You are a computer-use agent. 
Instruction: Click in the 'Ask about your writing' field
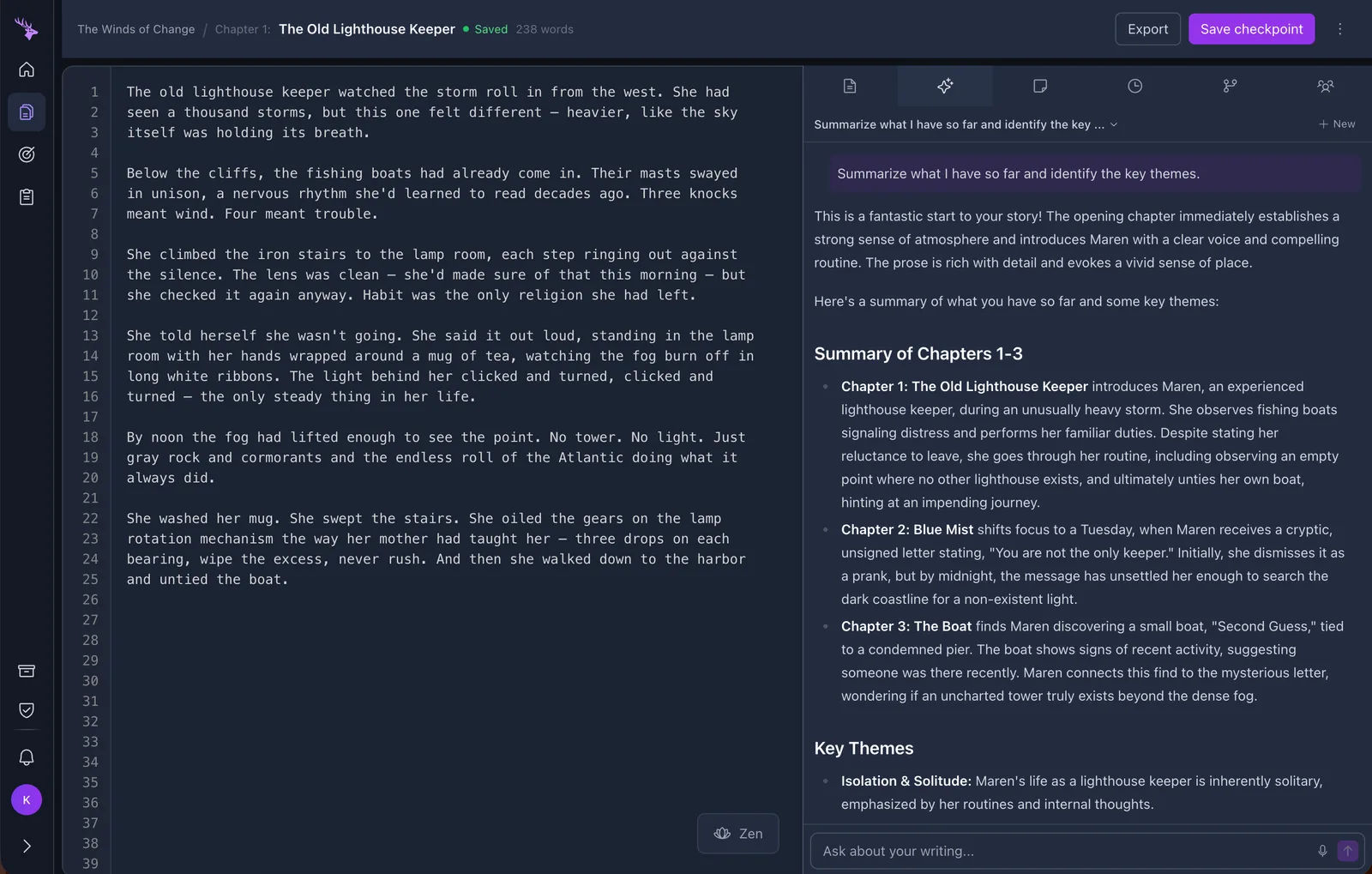coord(1029,851)
